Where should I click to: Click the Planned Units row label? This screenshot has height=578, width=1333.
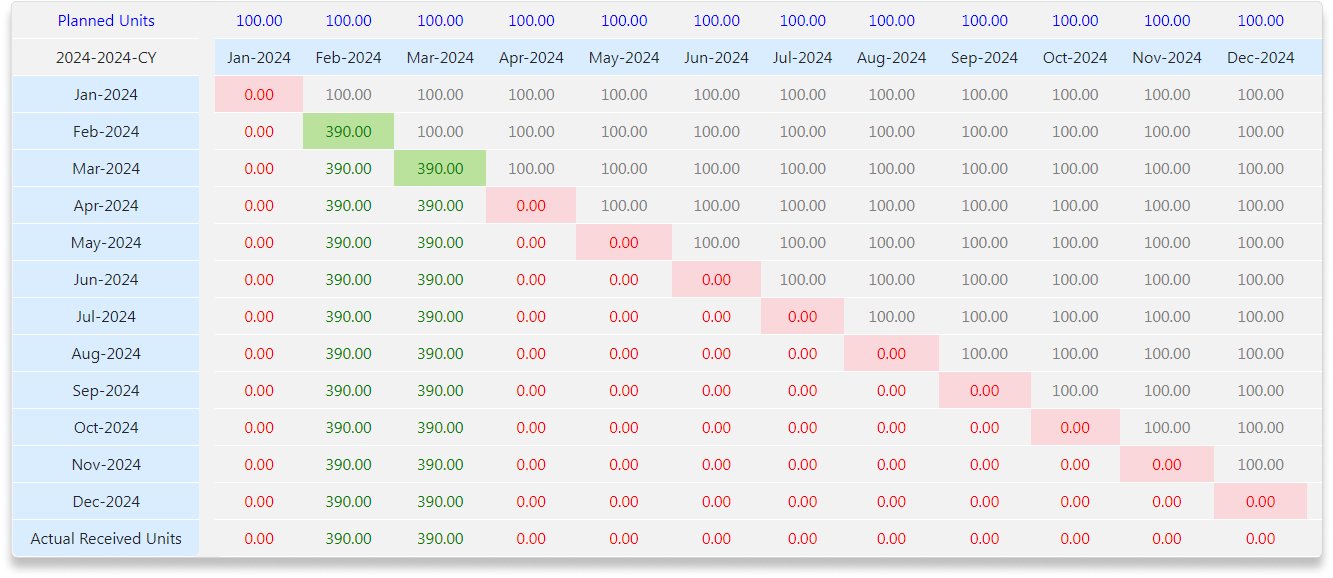click(106, 21)
